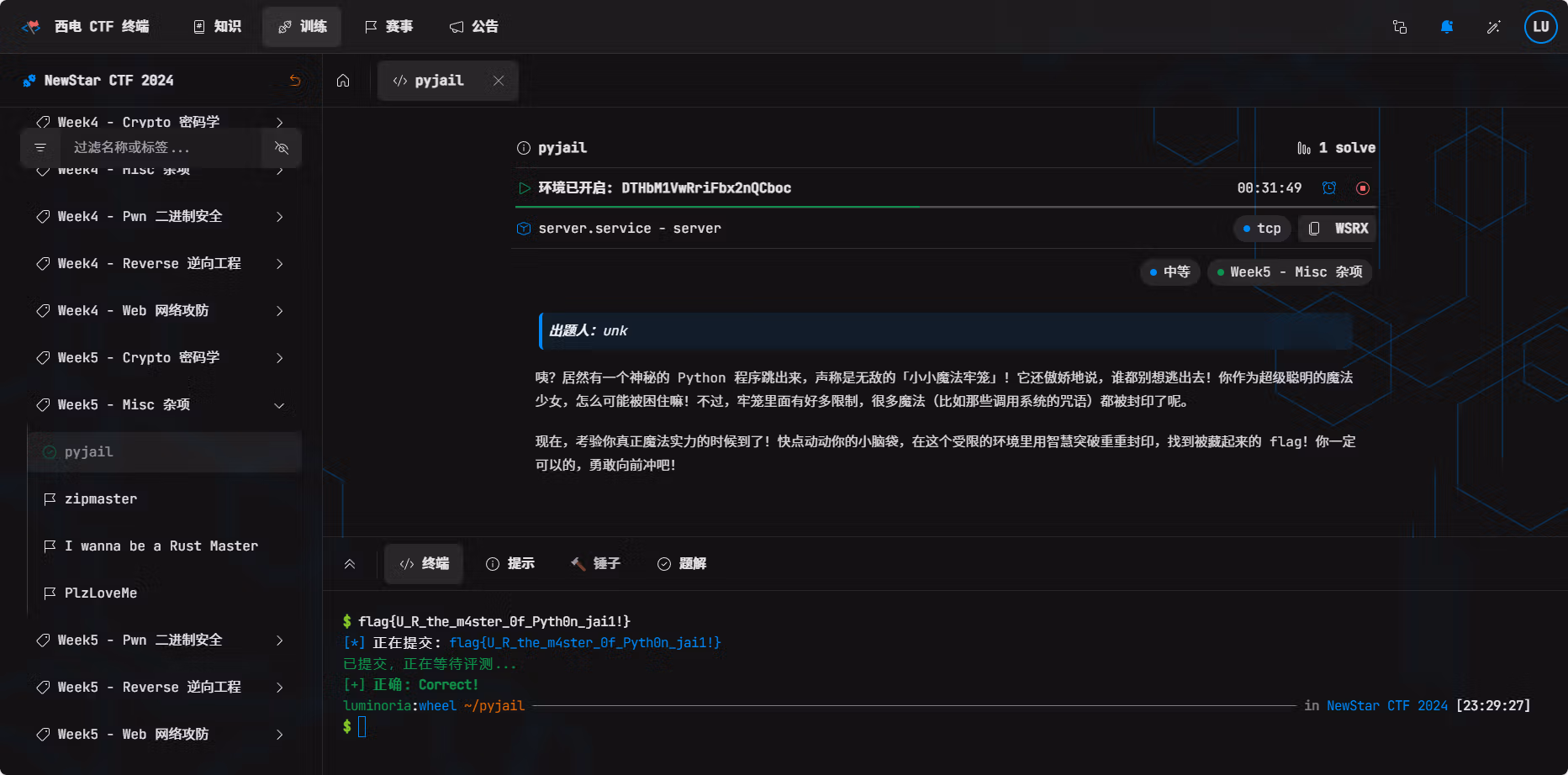Stop the running environment with the red stop icon
This screenshot has width=1568, height=775.
pos(1363,188)
